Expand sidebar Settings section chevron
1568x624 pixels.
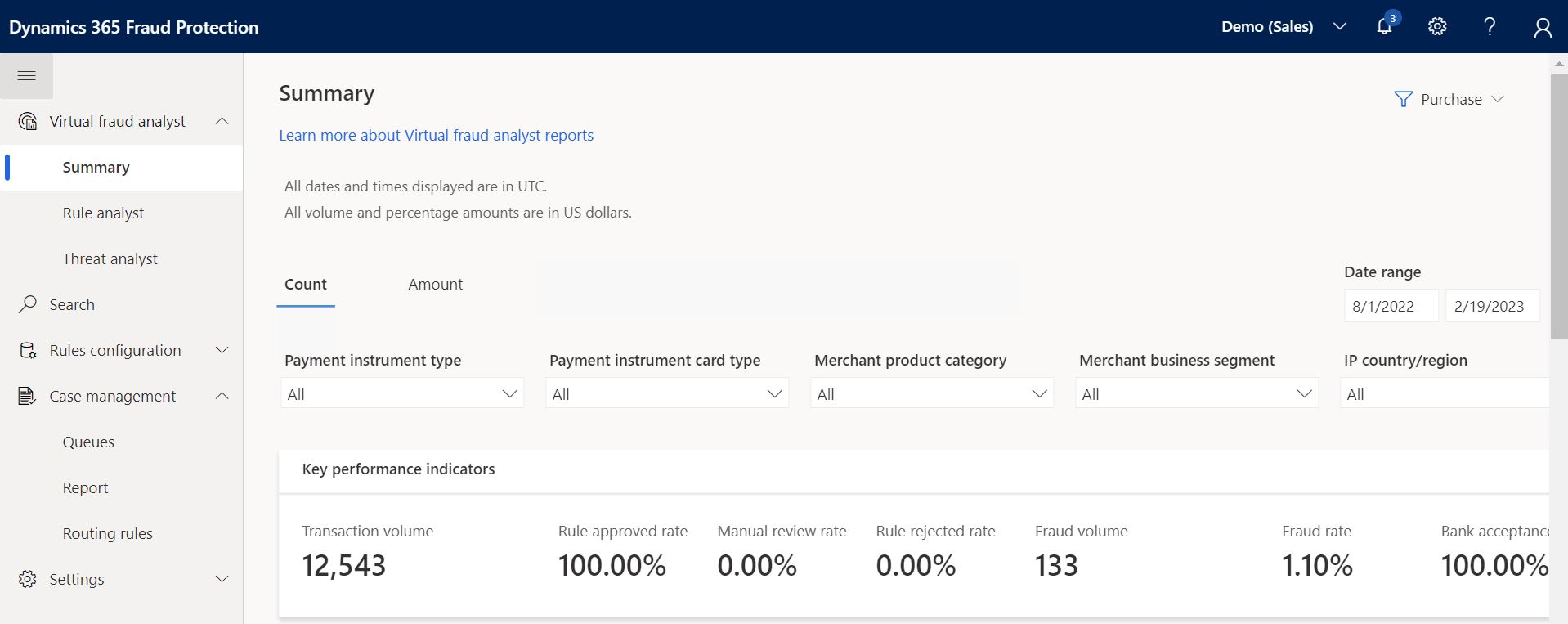coord(222,579)
